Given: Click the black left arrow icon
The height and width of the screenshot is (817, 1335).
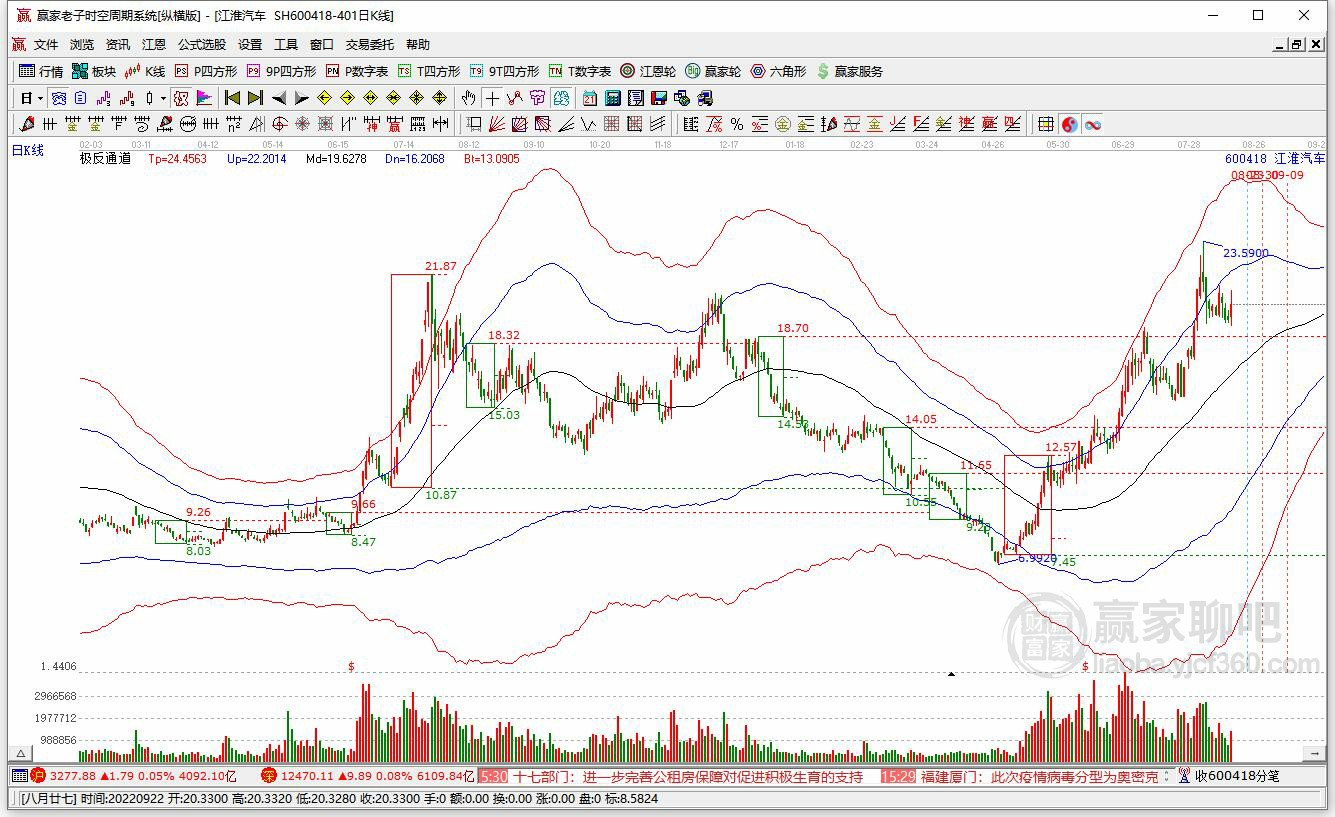Looking at the screenshot, I should (x=278, y=98).
